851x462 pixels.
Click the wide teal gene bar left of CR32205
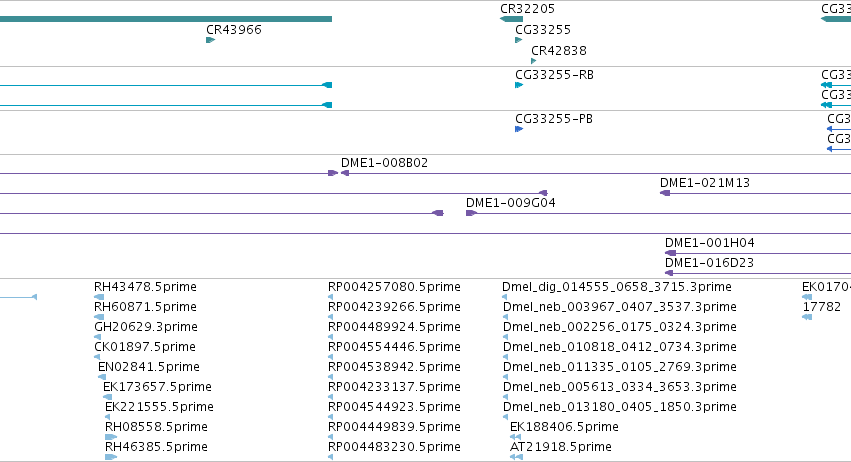tap(166, 19)
